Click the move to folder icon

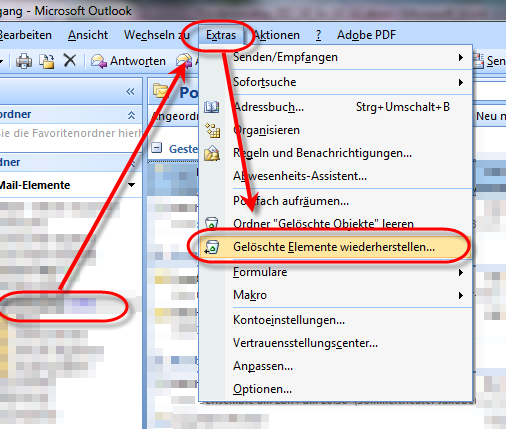click(x=47, y=61)
